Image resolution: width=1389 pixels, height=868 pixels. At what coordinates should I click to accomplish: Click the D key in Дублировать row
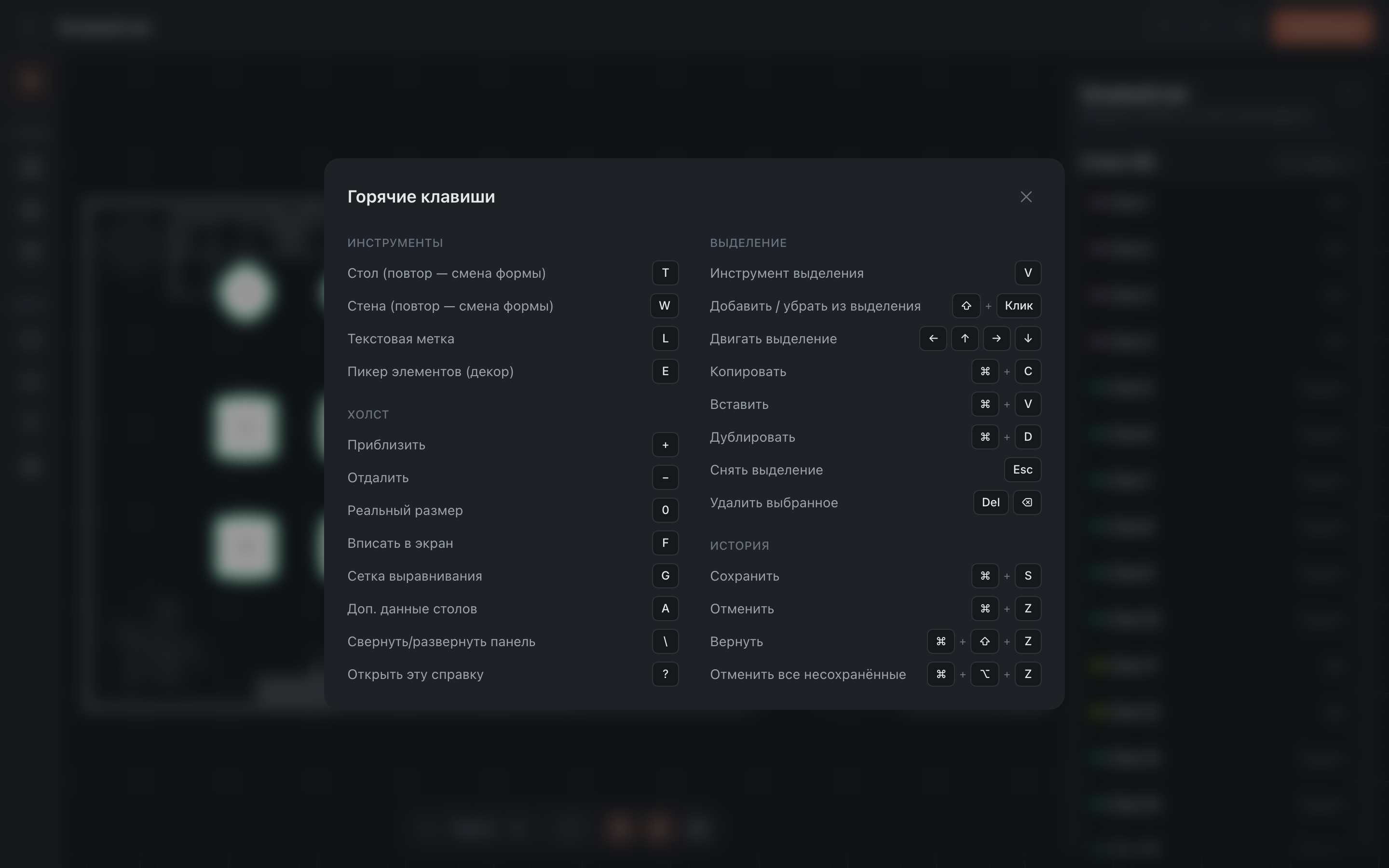click(x=1028, y=437)
